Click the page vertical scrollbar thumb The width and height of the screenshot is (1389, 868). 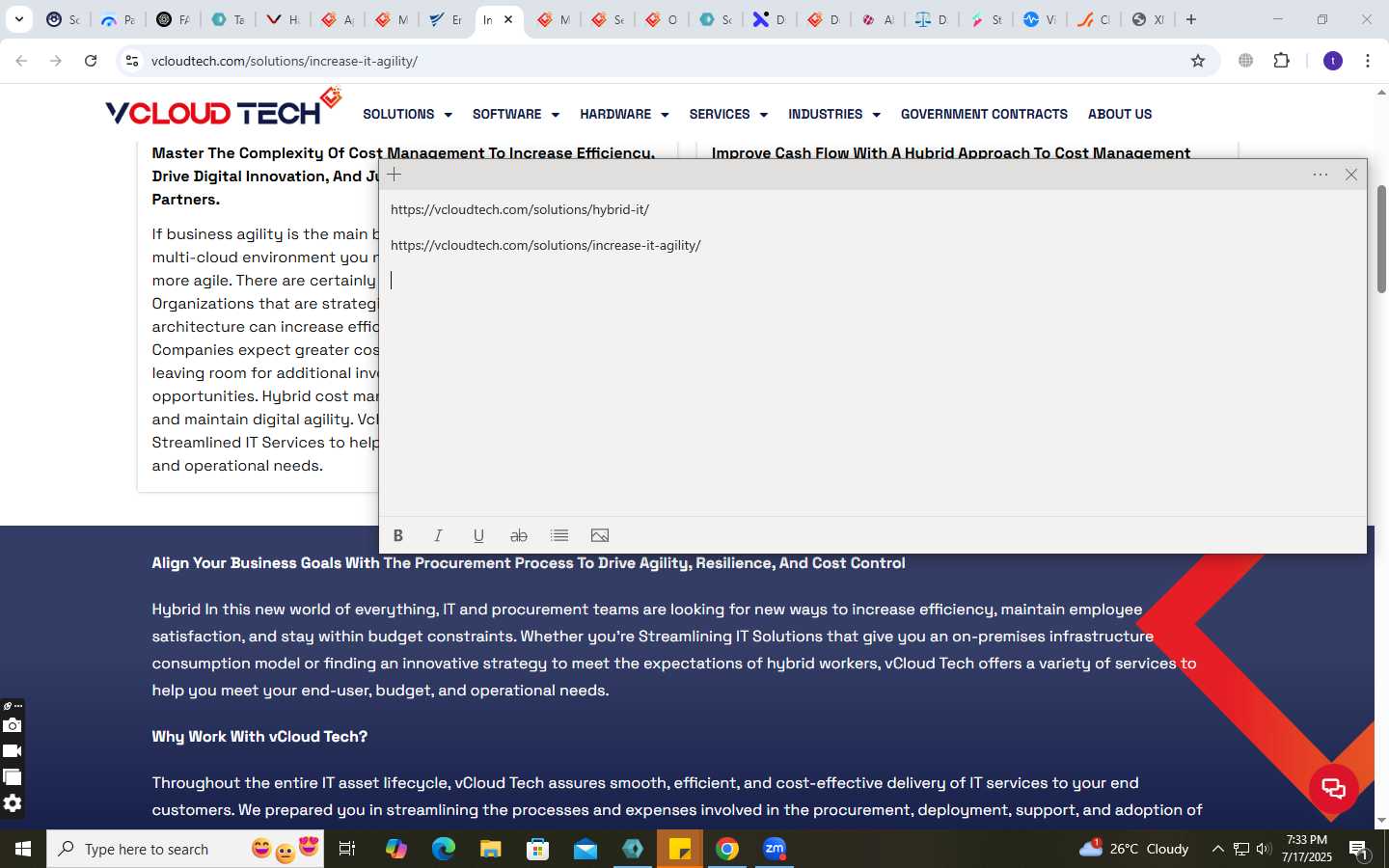1381,238
